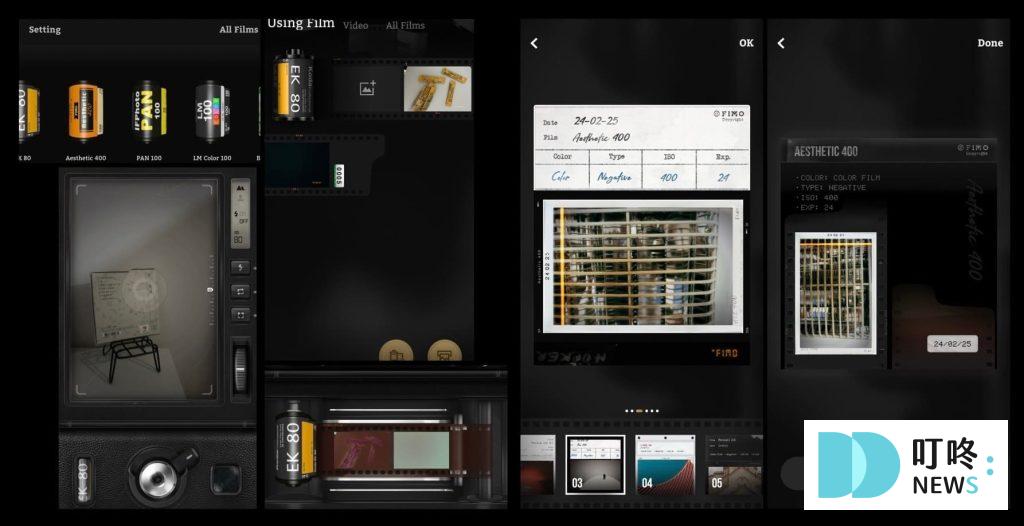This screenshot has height=526, width=1024.
Task: Open Setting in the film picker header
Action: click(x=44, y=29)
